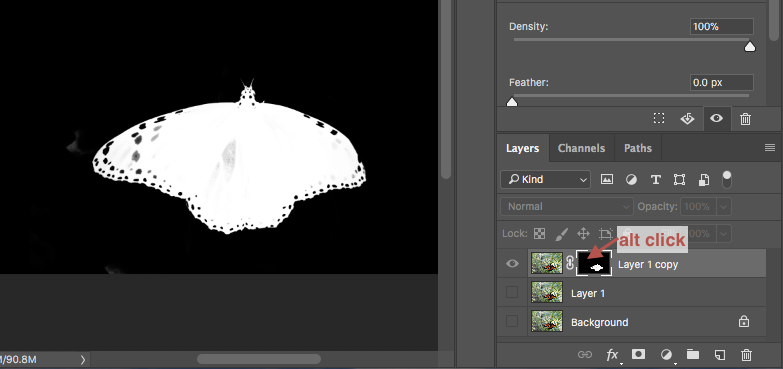The width and height of the screenshot is (783, 369).
Task: Click the Add Layer Mask icon
Action: pos(638,355)
